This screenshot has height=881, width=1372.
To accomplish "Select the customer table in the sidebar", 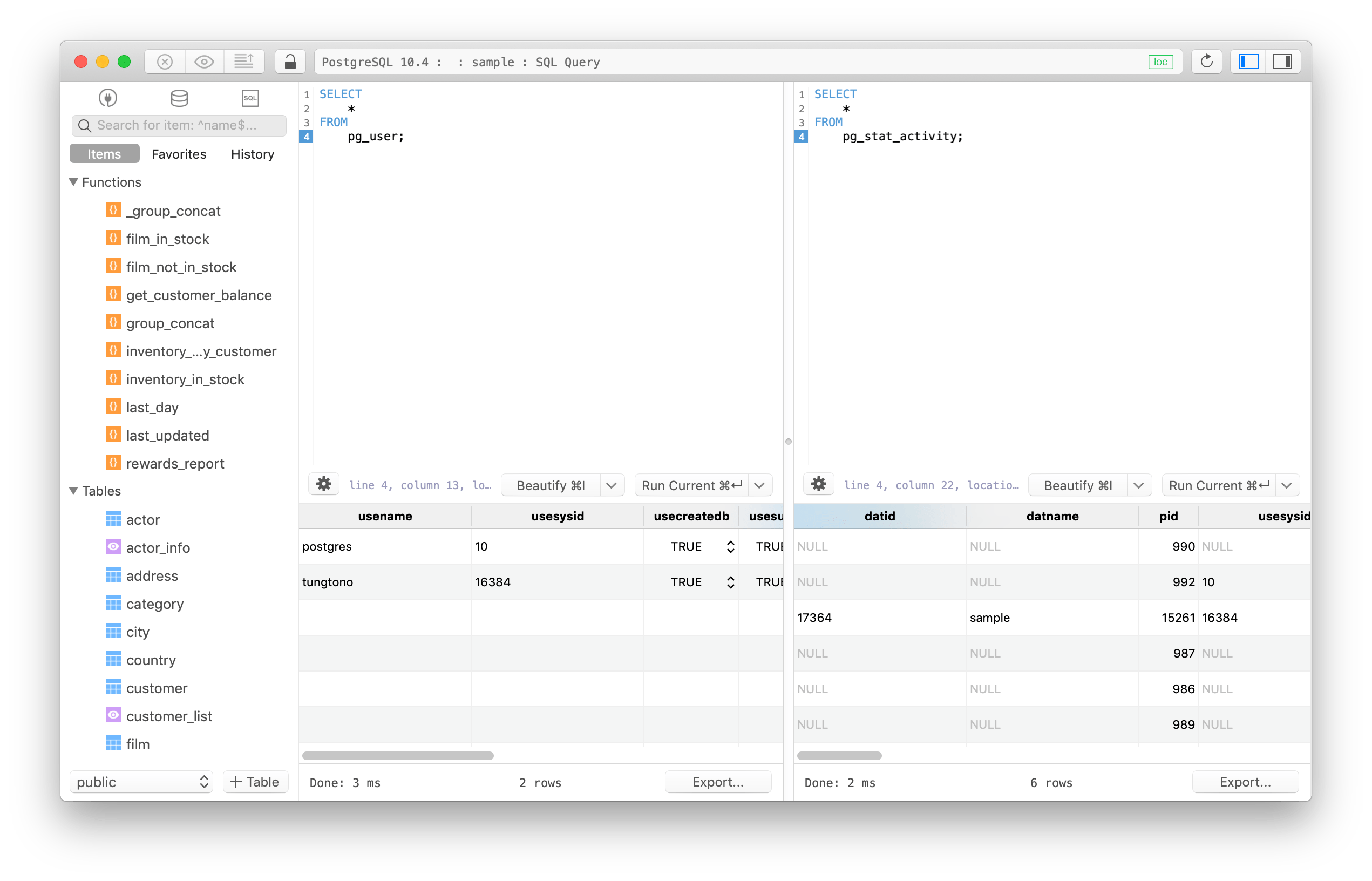I will [x=156, y=688].
